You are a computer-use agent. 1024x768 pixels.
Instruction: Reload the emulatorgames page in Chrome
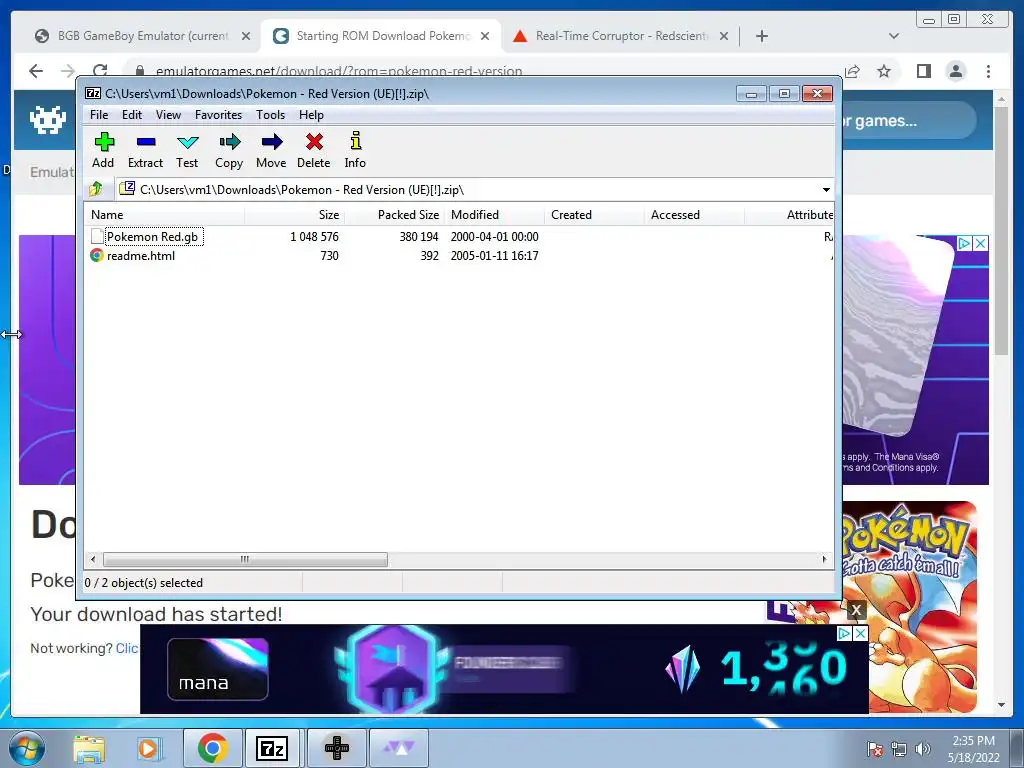100,71
